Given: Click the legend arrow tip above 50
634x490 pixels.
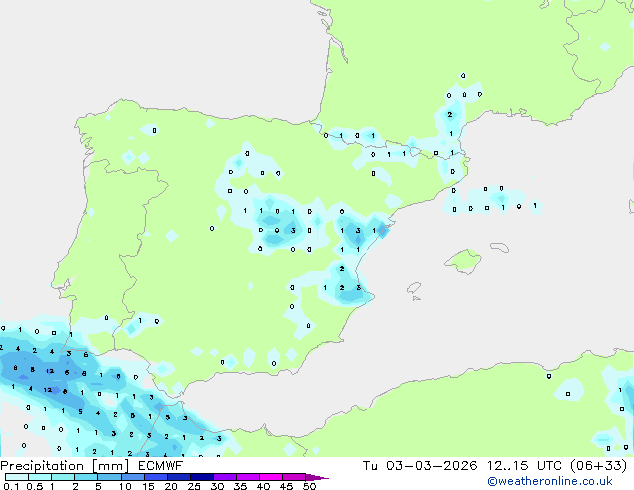Looking at the screenshot, I should pos(317,477).
